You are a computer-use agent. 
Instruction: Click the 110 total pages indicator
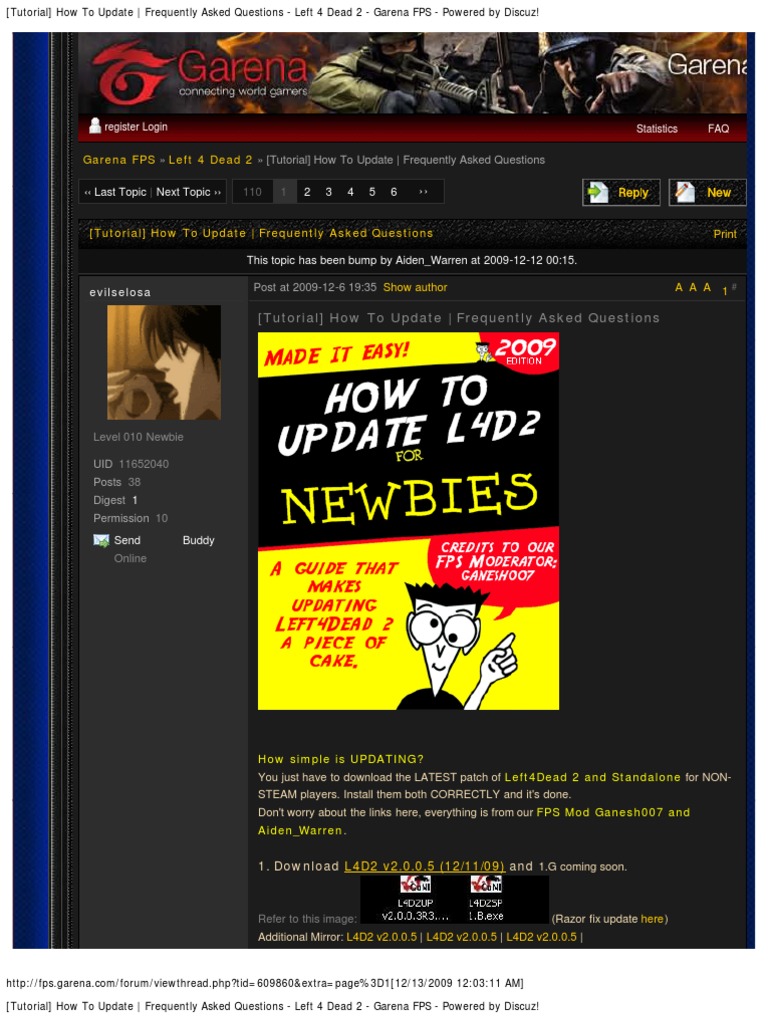tap(253, 192)
